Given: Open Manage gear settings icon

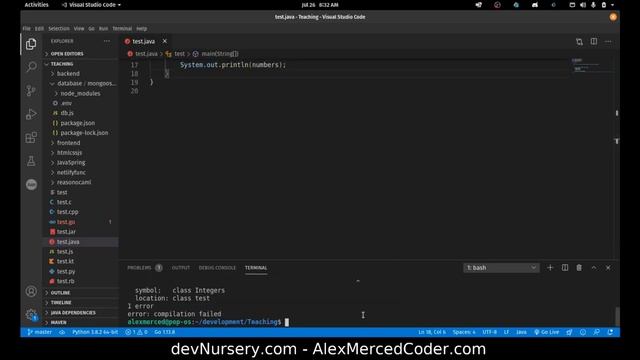Looking at the screenshot, I should point(31,314).
